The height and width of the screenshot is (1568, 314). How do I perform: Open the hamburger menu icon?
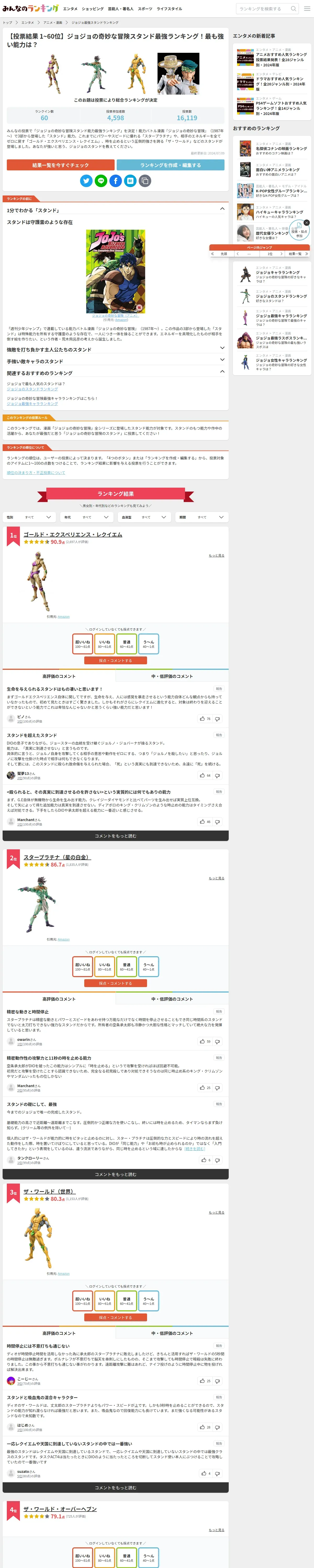click(307, 9)
